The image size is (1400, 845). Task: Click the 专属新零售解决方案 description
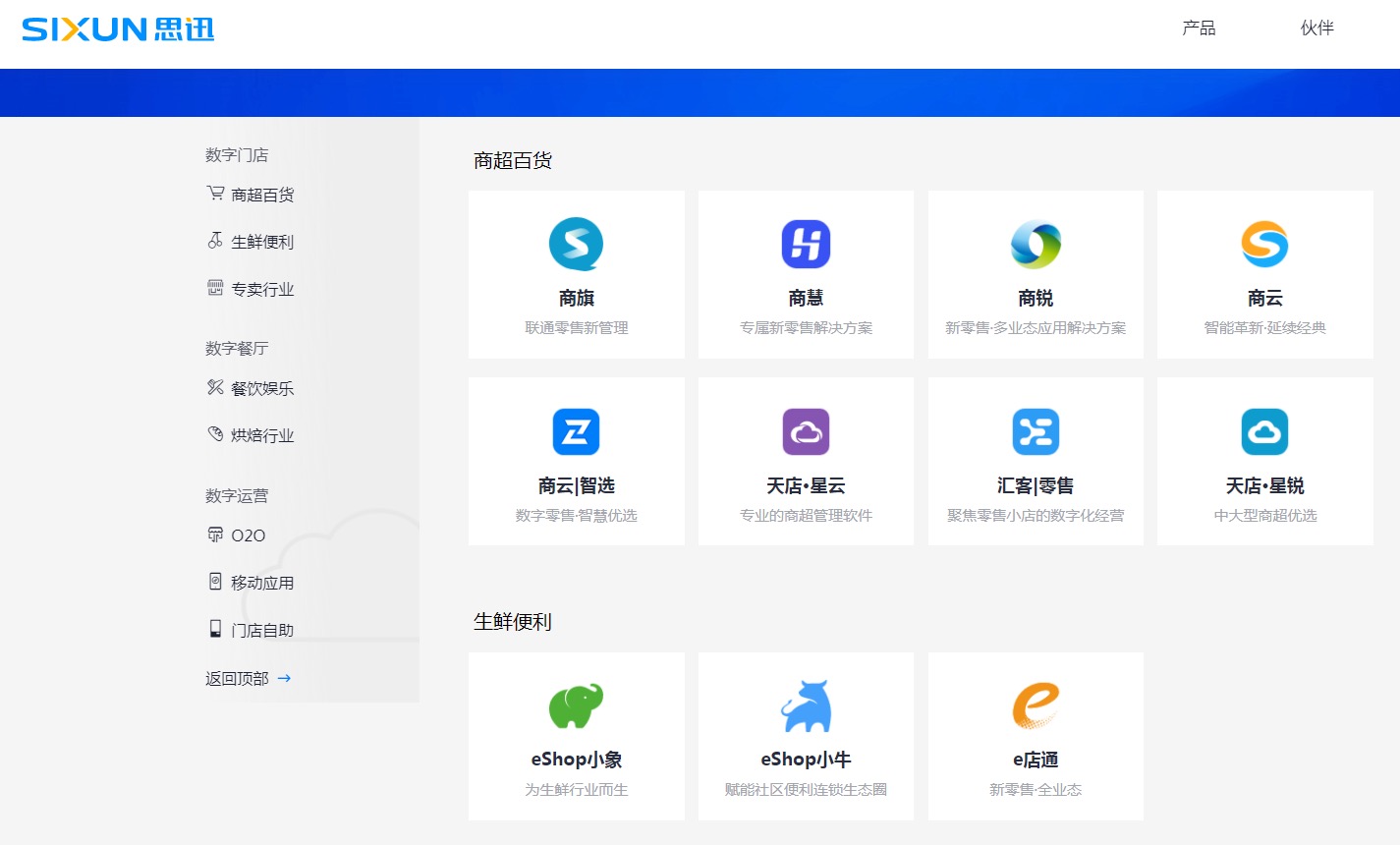coord(806,328)
